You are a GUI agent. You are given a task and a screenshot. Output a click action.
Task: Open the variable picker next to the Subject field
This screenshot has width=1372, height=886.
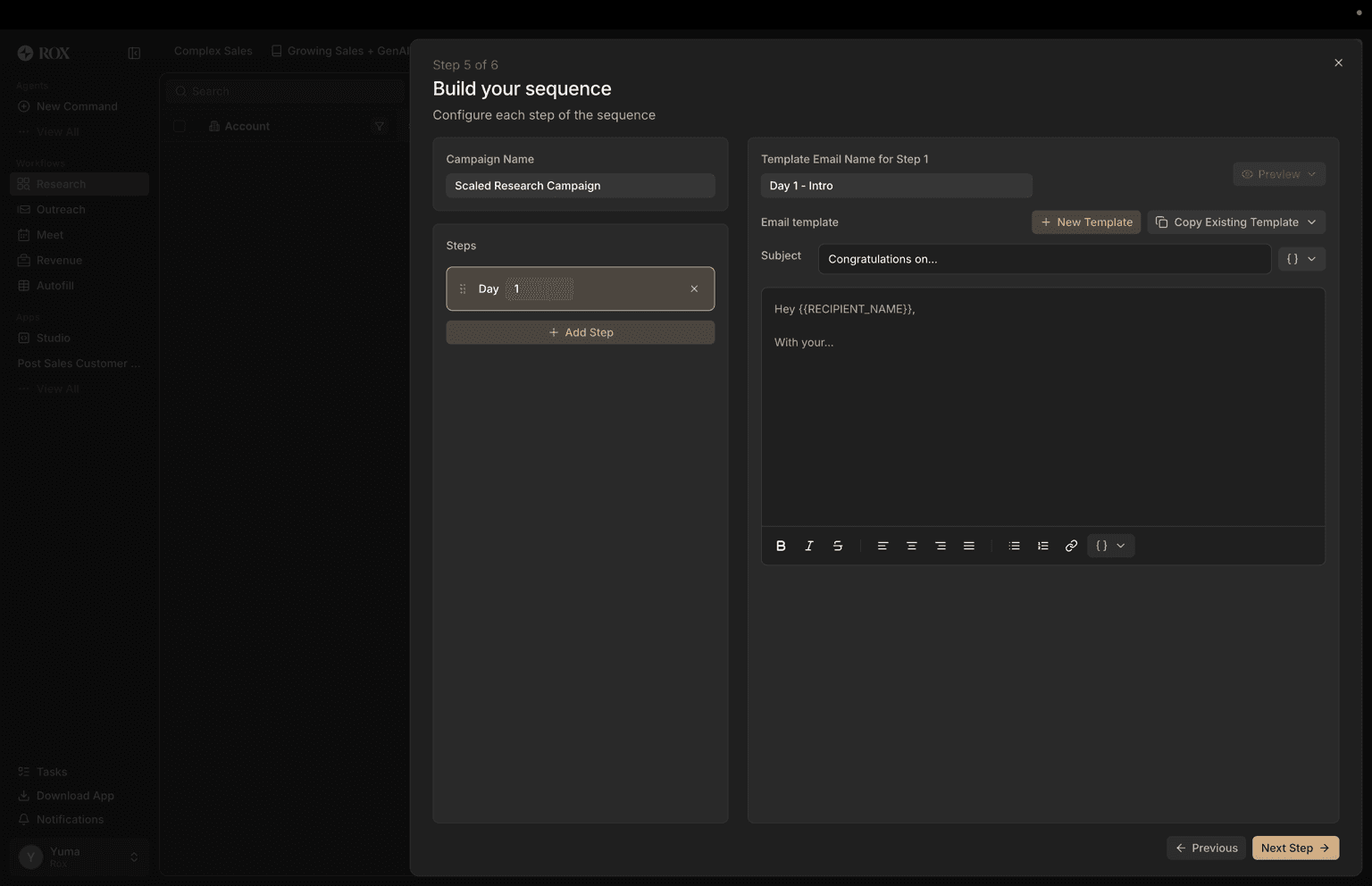pos(1301,258)
